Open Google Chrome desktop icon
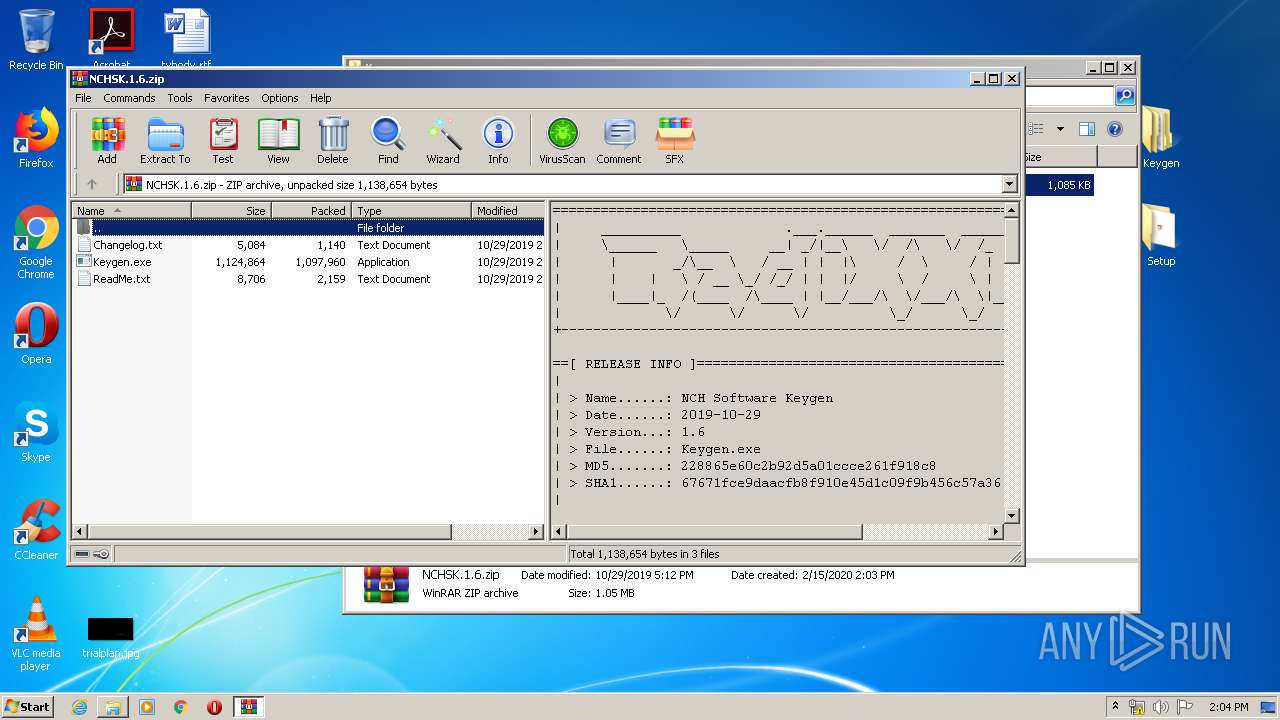Screen dimensions: 1280x720 (36, 242)
